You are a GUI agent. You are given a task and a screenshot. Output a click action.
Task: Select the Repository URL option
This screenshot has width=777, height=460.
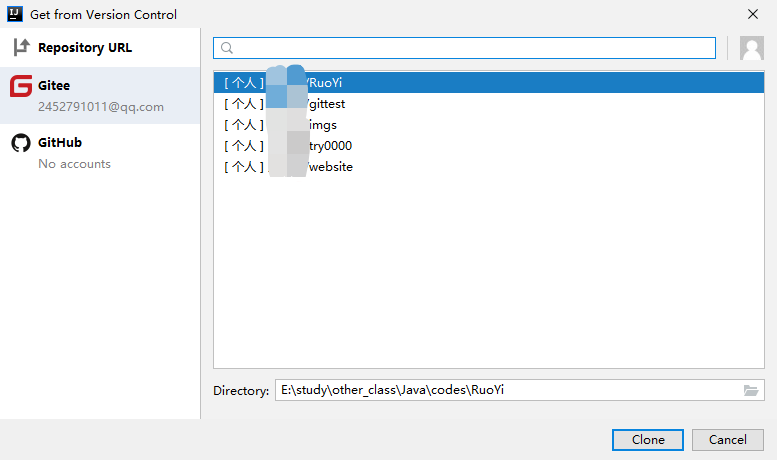[x=100, y=48]
